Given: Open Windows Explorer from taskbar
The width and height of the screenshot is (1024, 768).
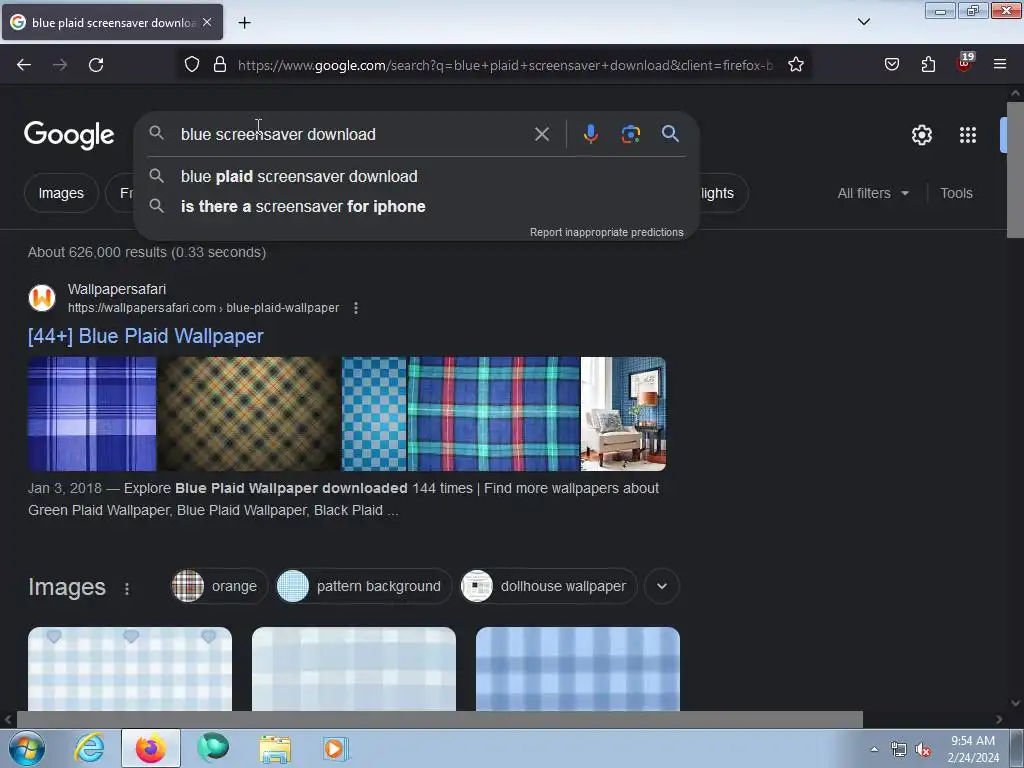Looking at the screenshot, I should click(275, 748).
